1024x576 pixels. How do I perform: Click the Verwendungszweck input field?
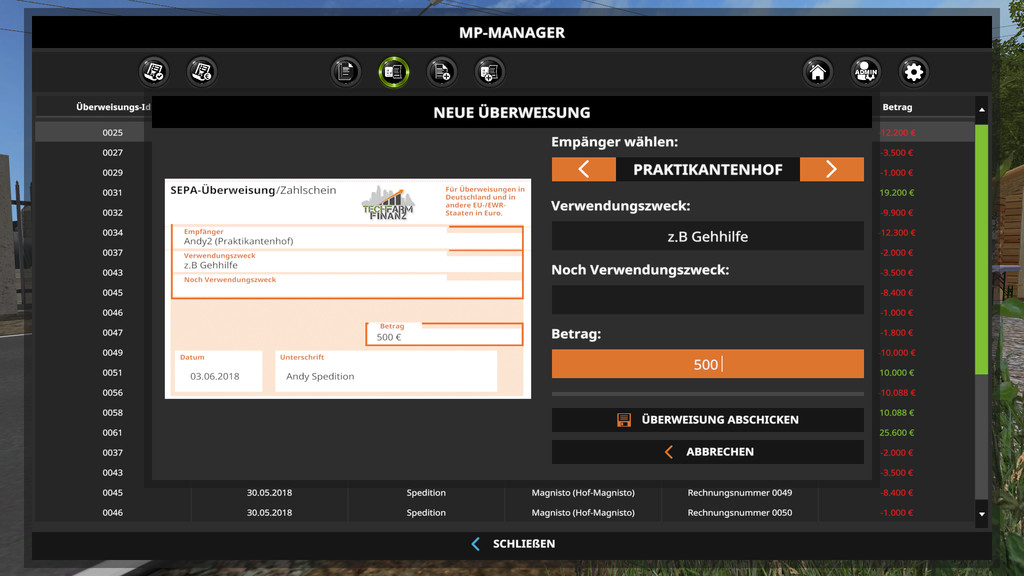(707, 236)
